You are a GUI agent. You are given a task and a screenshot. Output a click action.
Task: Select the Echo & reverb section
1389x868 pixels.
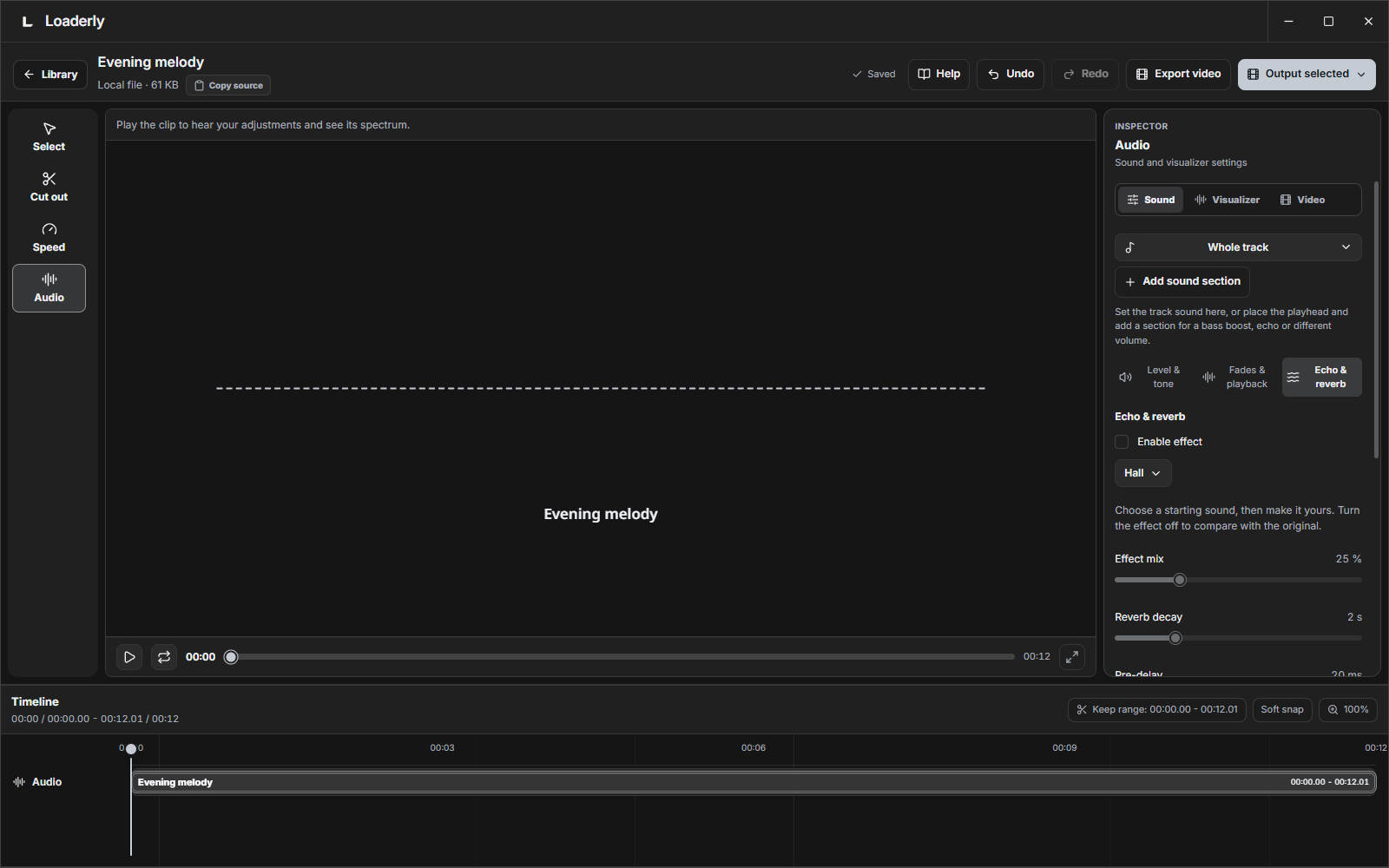1322,378
